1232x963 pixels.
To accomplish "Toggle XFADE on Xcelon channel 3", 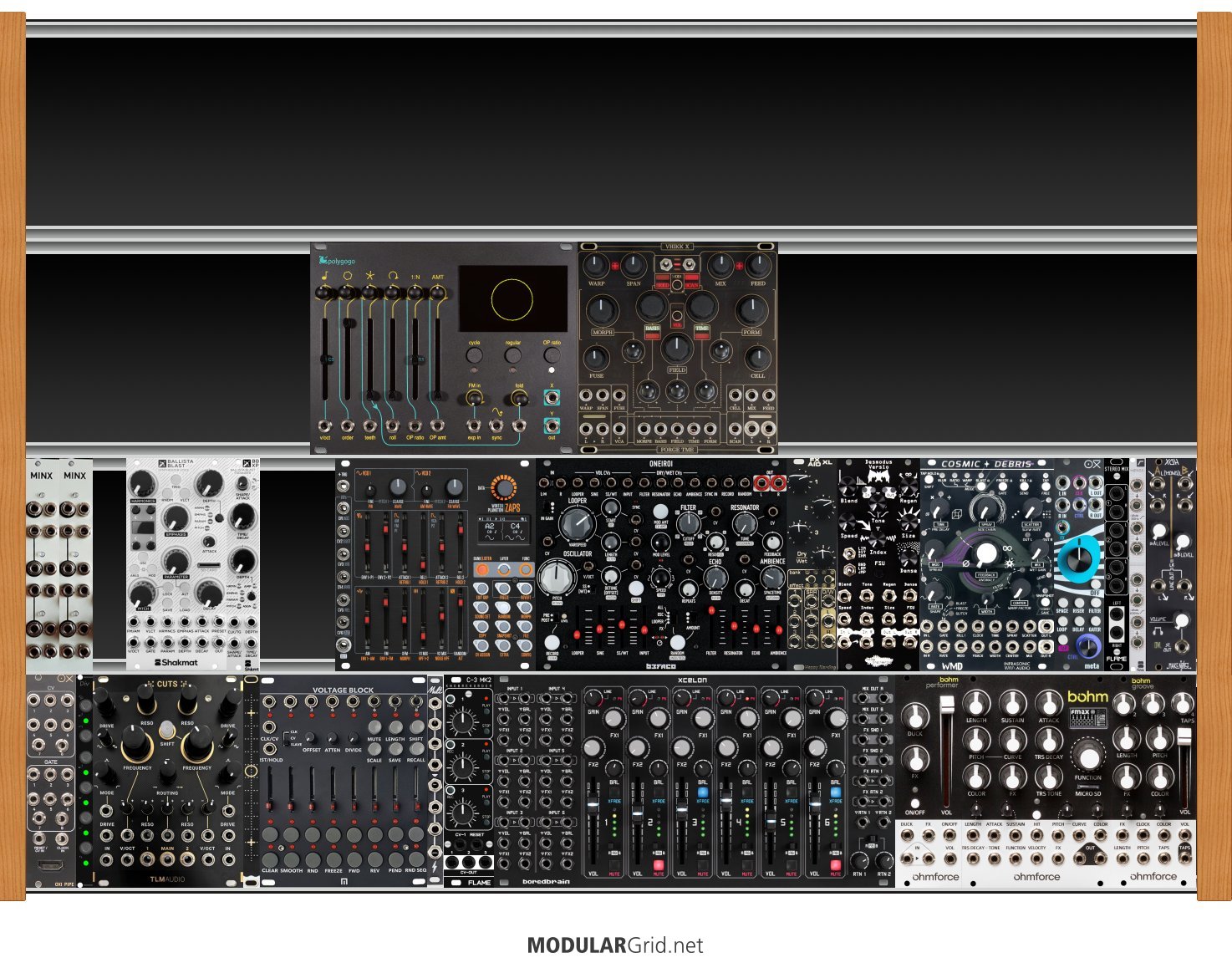I will (703, 792).
